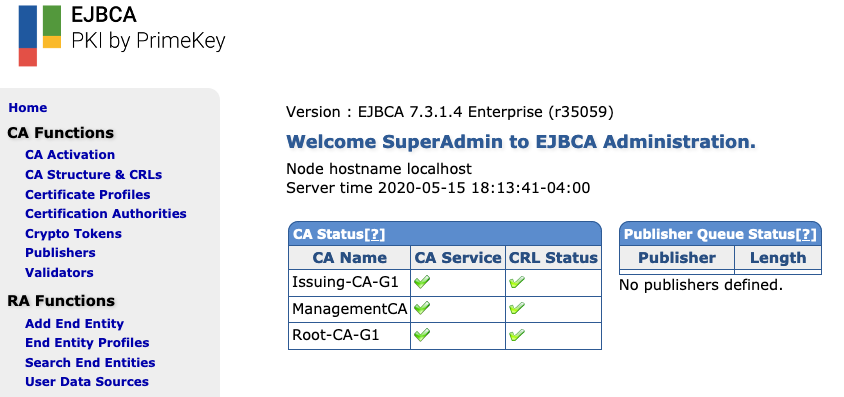Open End Entity Profiles
The image size is (844, 397).
coord(87,343)
